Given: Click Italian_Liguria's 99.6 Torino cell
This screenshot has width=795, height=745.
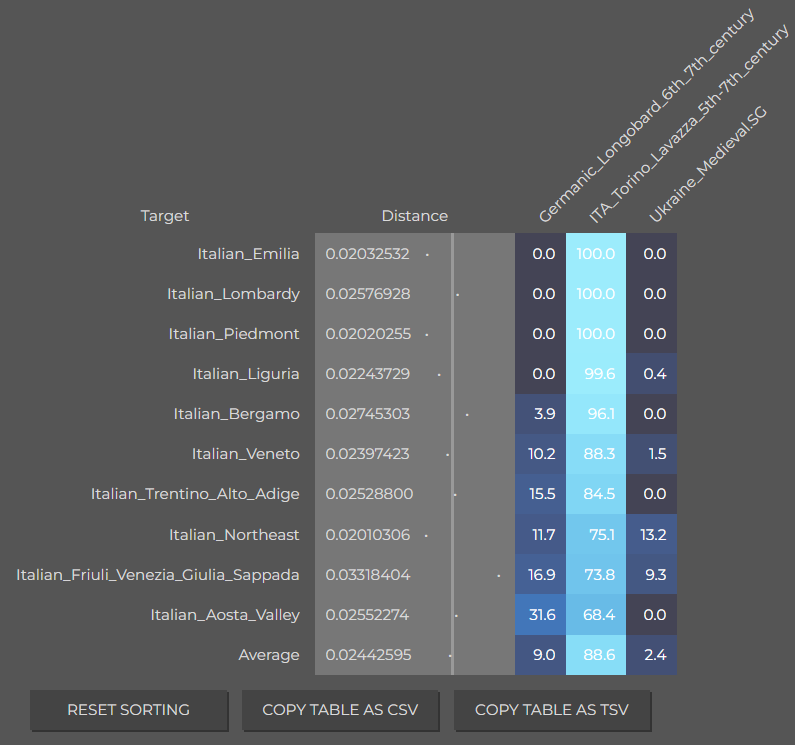Looking at the screenshot, I should coord(596,374).
